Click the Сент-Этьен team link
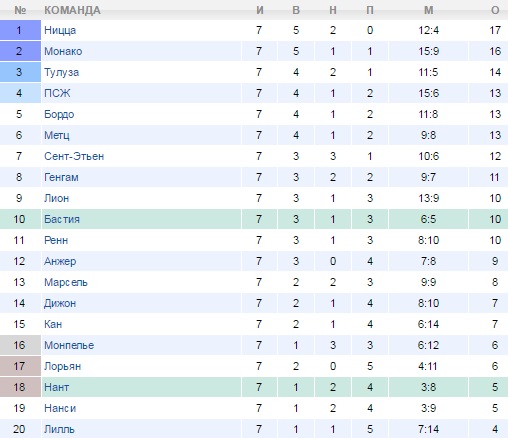 (74, 156)
